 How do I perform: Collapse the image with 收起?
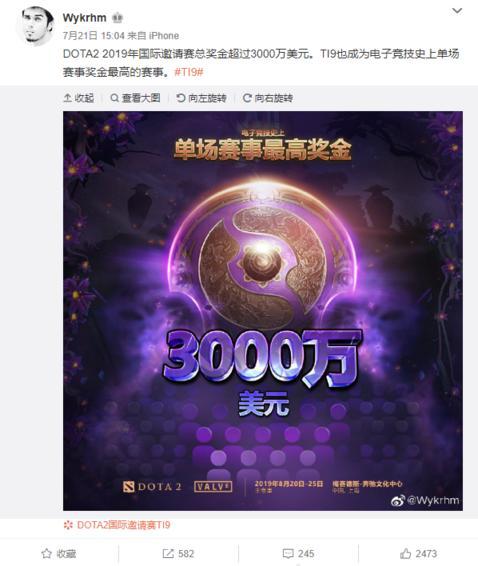coord(79,98)
